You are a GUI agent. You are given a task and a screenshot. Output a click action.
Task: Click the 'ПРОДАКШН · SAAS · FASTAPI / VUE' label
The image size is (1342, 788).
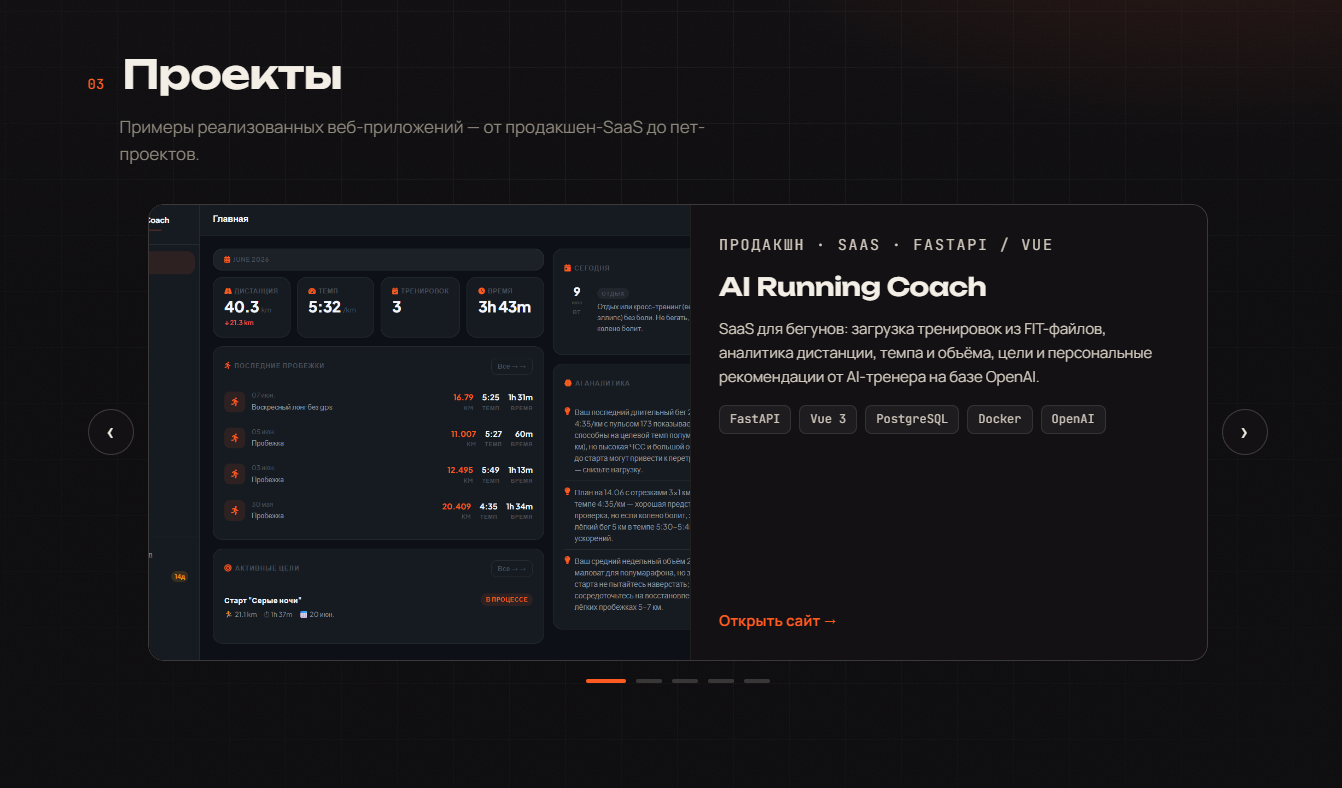tap(886, 245)
